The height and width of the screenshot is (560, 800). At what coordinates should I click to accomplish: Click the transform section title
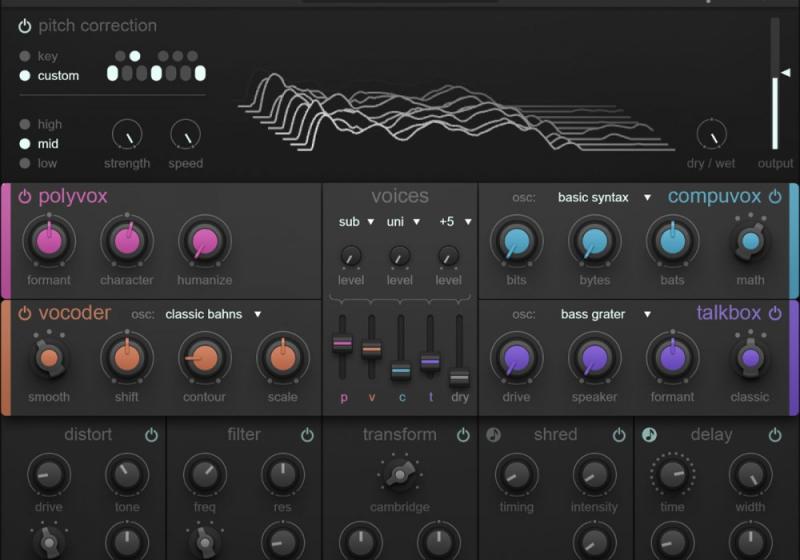coord(399,435)
